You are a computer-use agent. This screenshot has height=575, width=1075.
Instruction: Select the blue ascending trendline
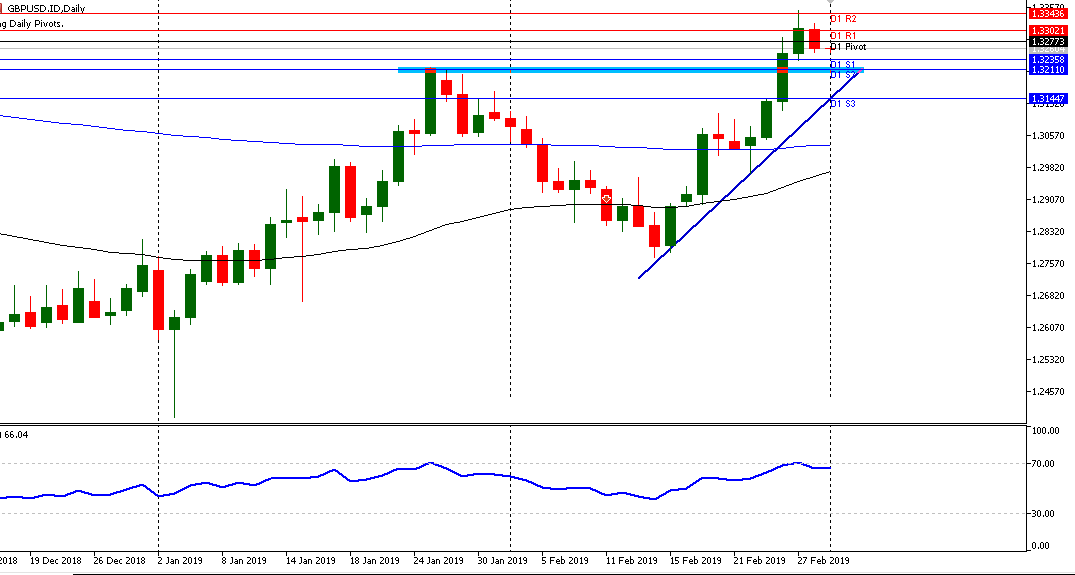pos(751,173)
